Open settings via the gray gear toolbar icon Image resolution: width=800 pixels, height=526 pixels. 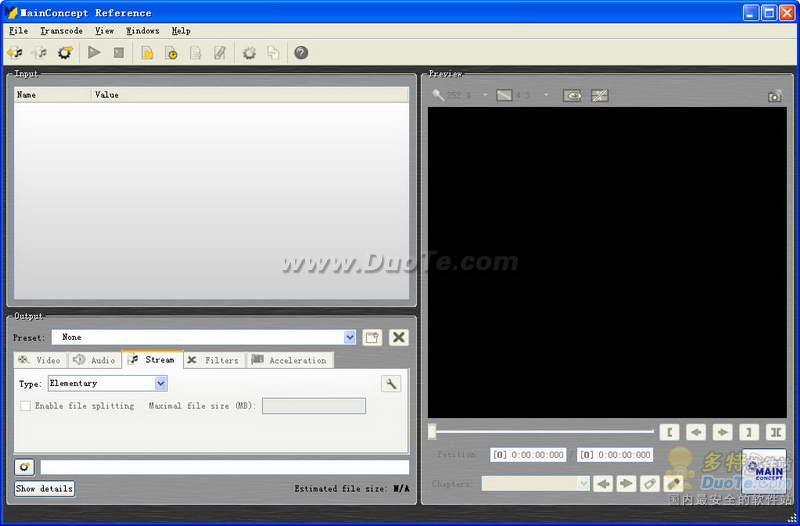coord(249,53)
